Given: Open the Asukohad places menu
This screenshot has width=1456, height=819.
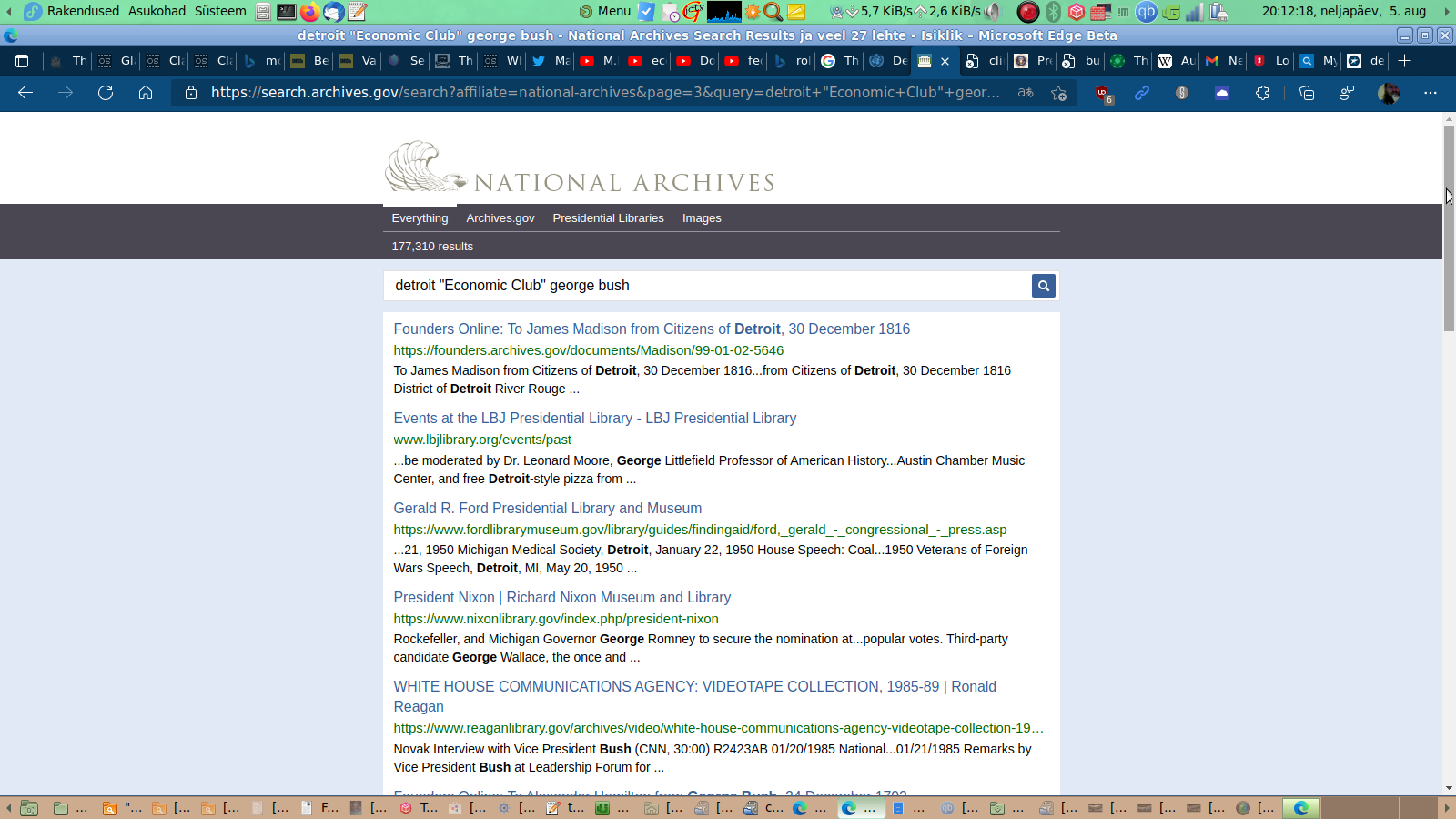Looking at the screenshot, I should [x=157, y=11].
